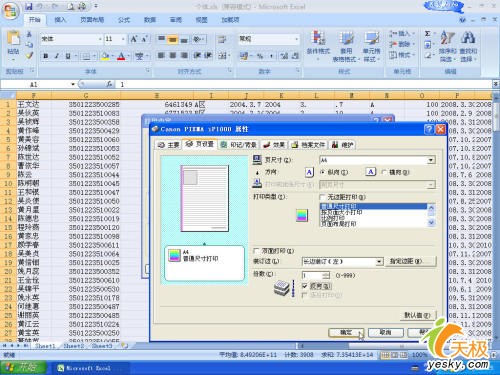Toggle Underline formatting in the ribbon
Viewport: 500px width, 375px height.
point(68,56)
